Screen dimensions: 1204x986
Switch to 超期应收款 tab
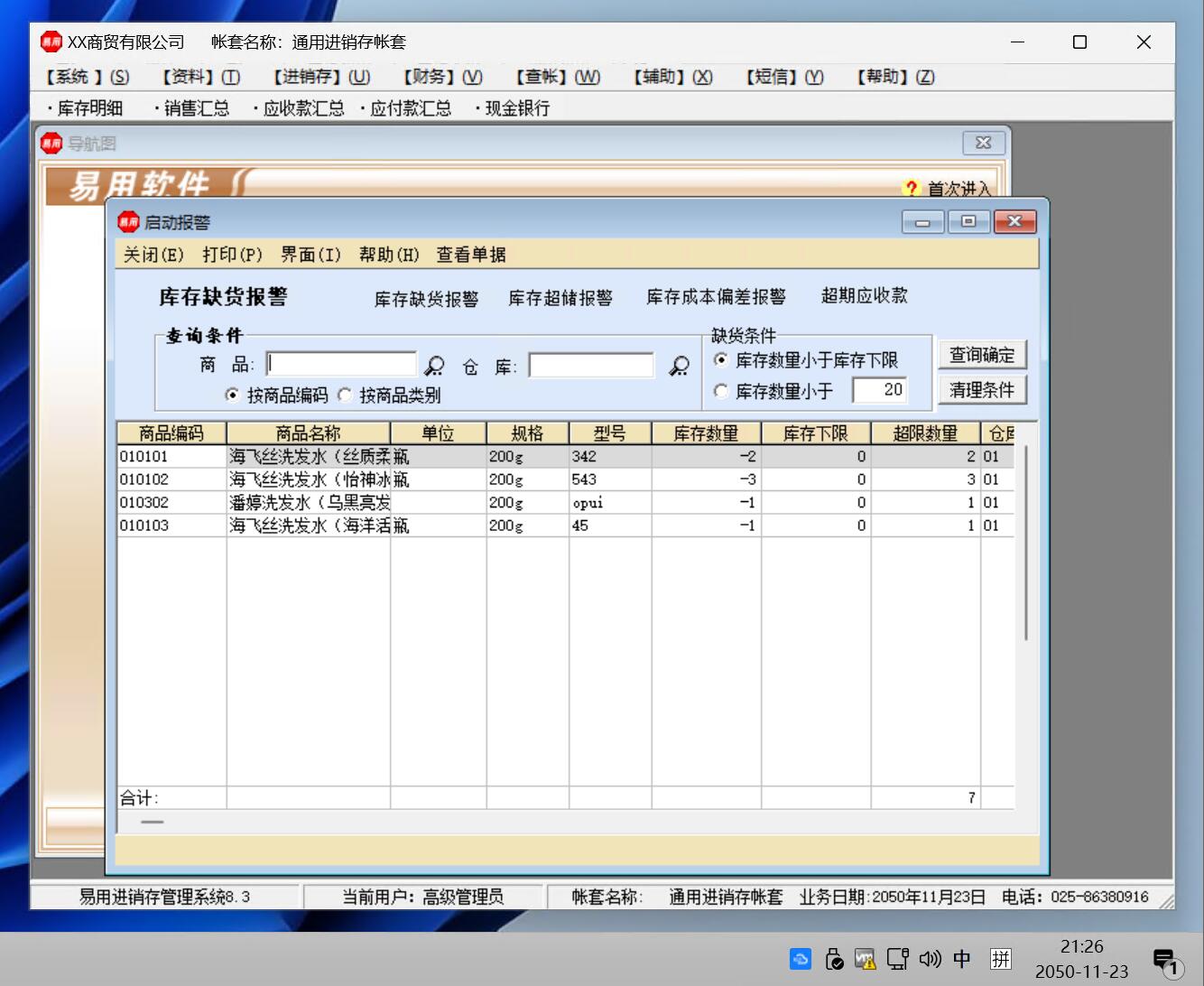pyautogui.click(x=864, y=296)
